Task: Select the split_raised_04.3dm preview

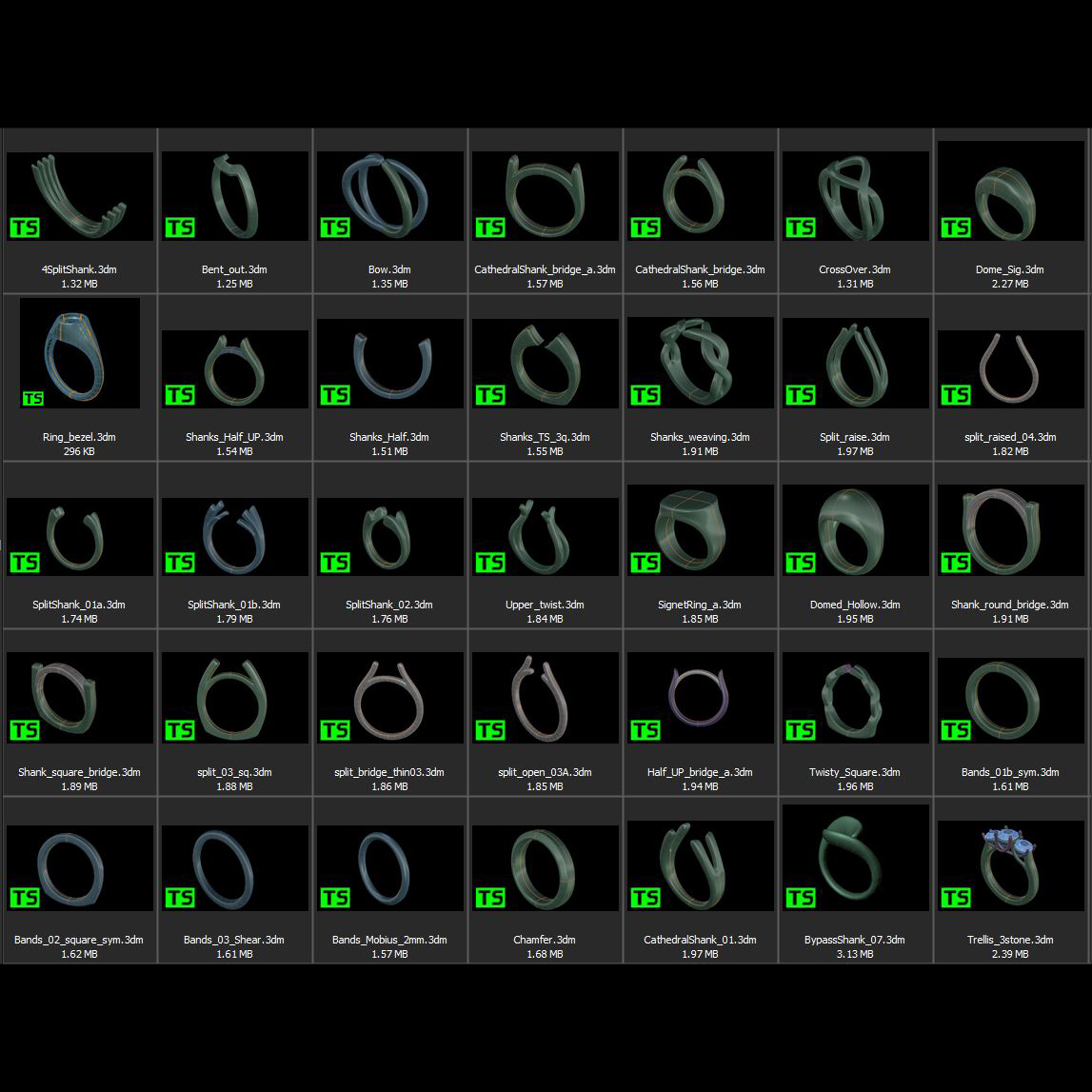Action: (1011, 369)
